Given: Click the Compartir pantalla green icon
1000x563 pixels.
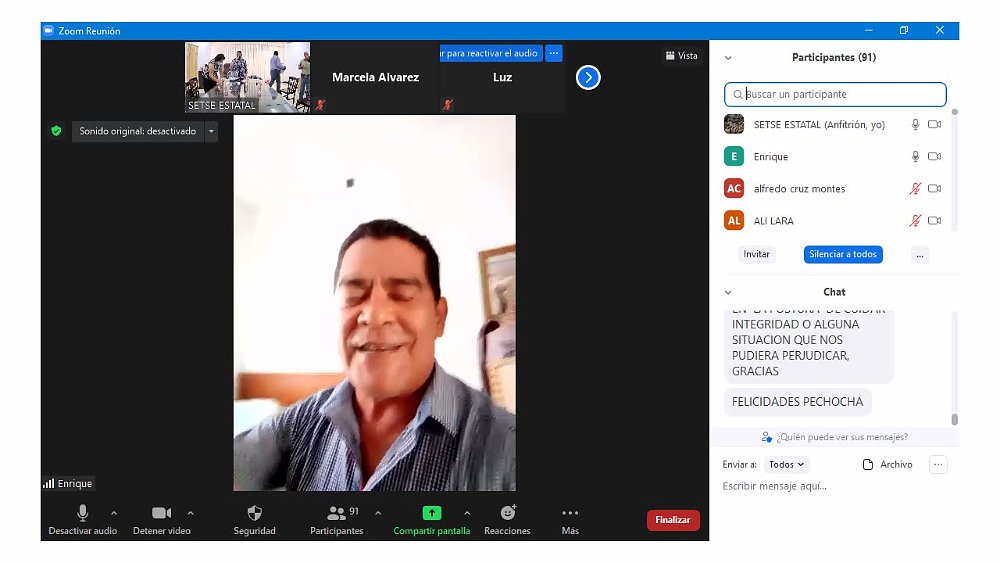Looking at the screenshot, I should pyautogui.click(x=431, y=513).
